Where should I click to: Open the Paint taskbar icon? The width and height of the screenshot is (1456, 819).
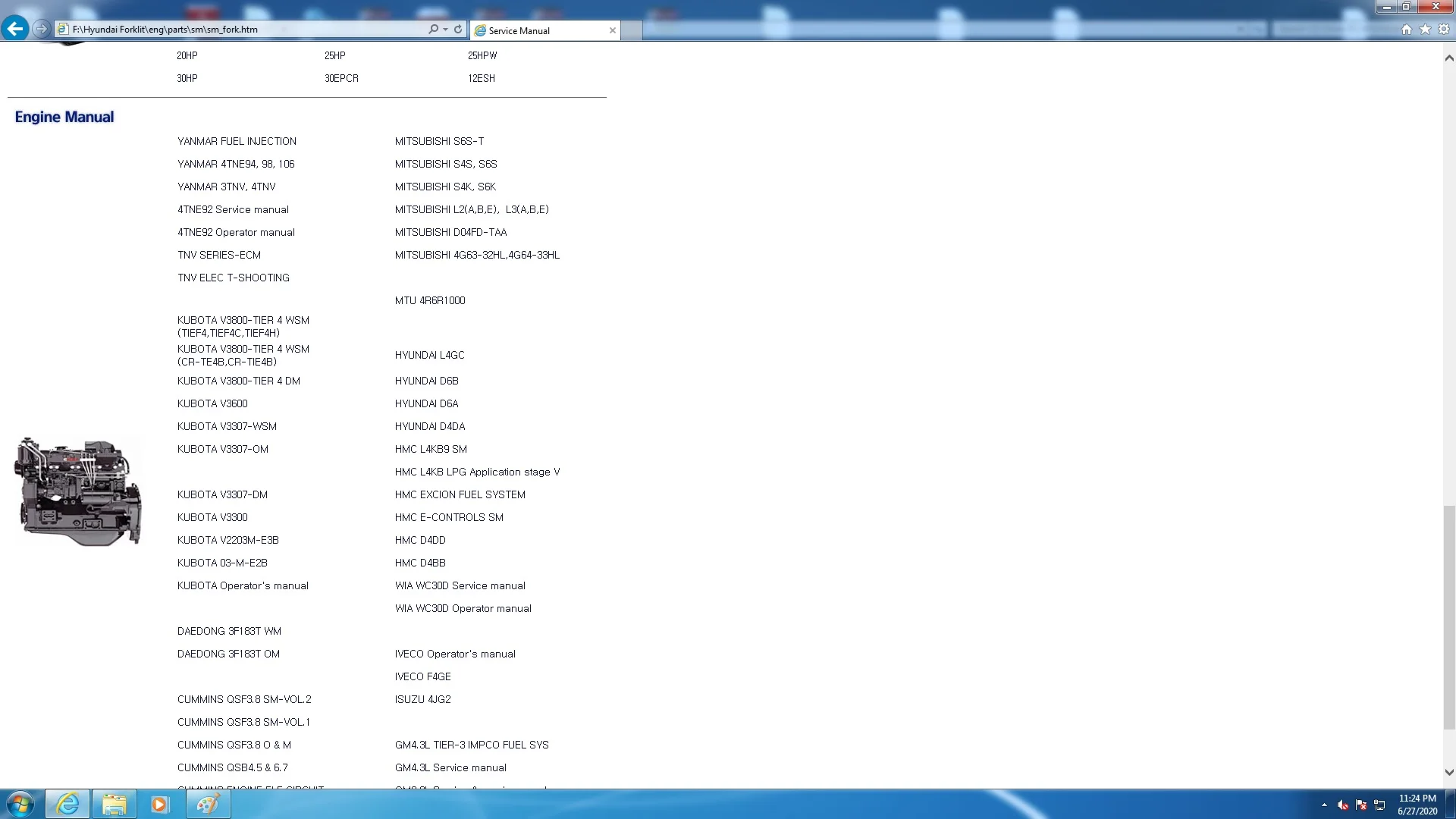point(208,804)
